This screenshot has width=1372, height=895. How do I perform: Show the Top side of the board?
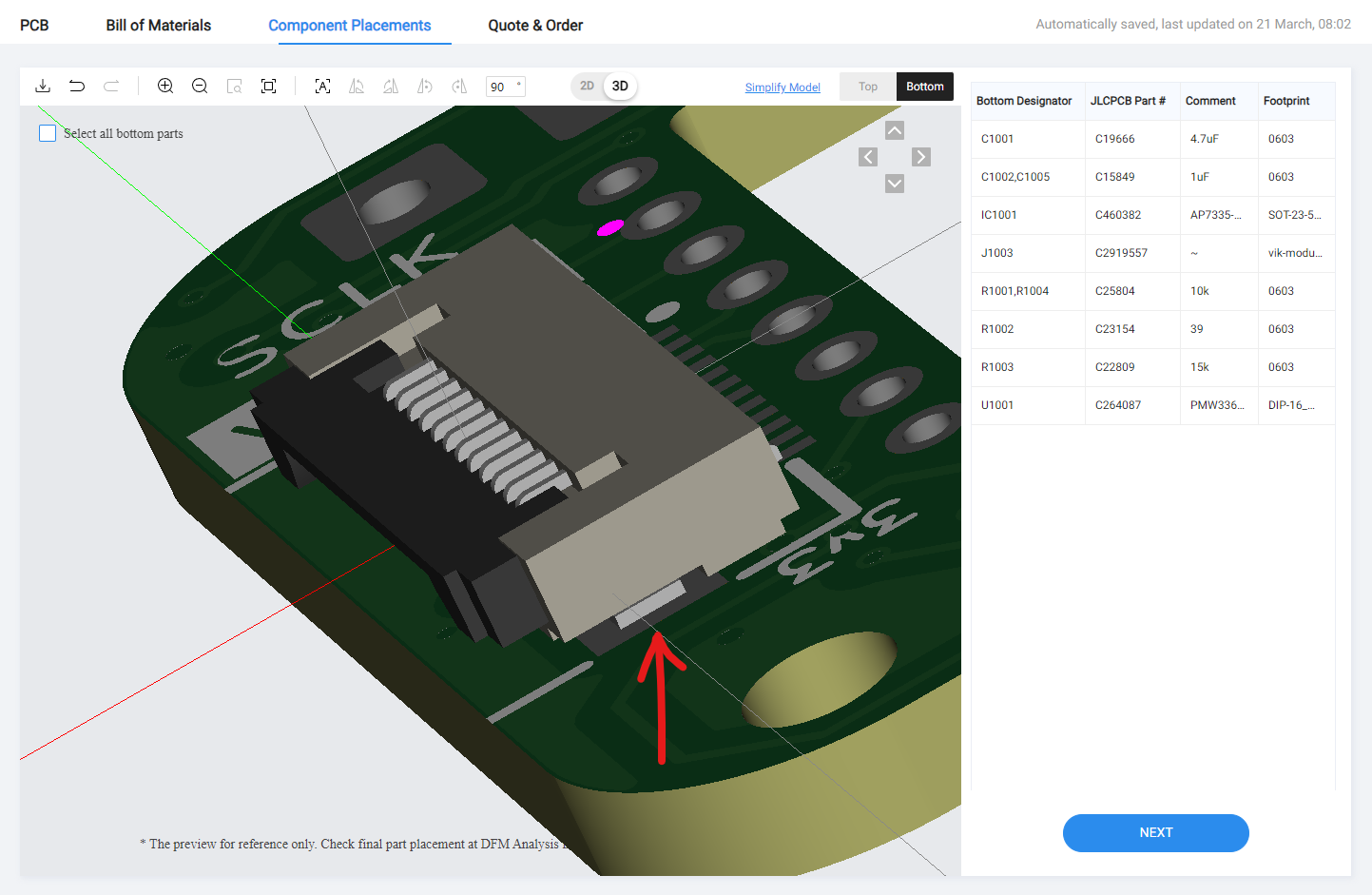tap(868, 87)
